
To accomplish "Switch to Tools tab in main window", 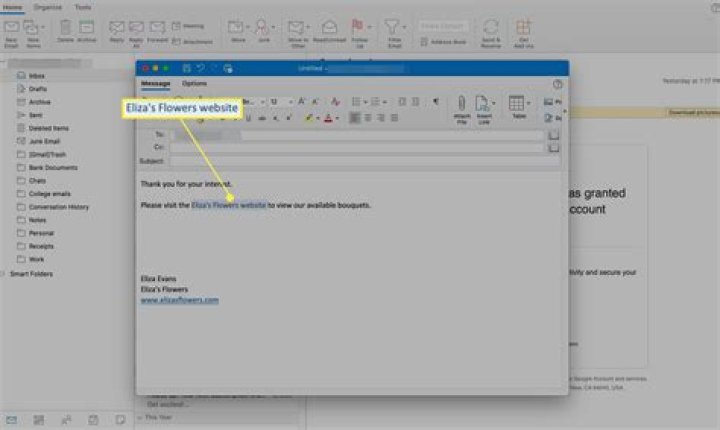I will pyautogui.click(x=83, y=7).
